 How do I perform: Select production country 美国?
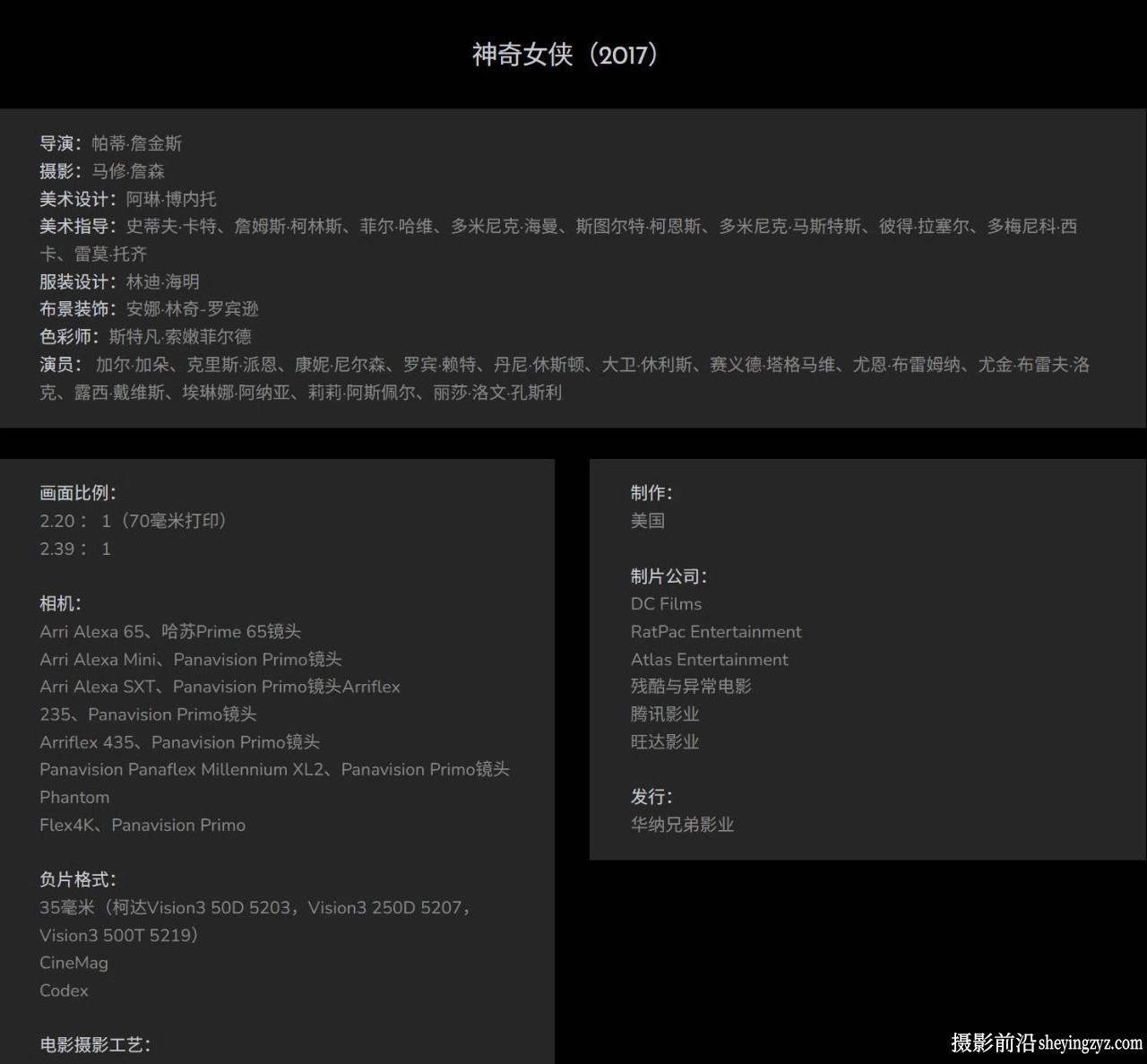648,521
